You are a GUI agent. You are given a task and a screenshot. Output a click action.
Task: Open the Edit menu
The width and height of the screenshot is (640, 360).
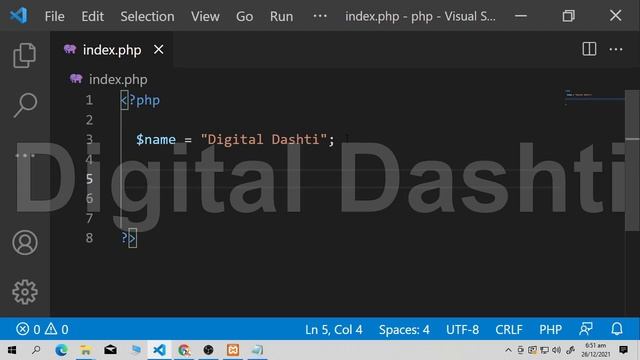pos(92,16)
